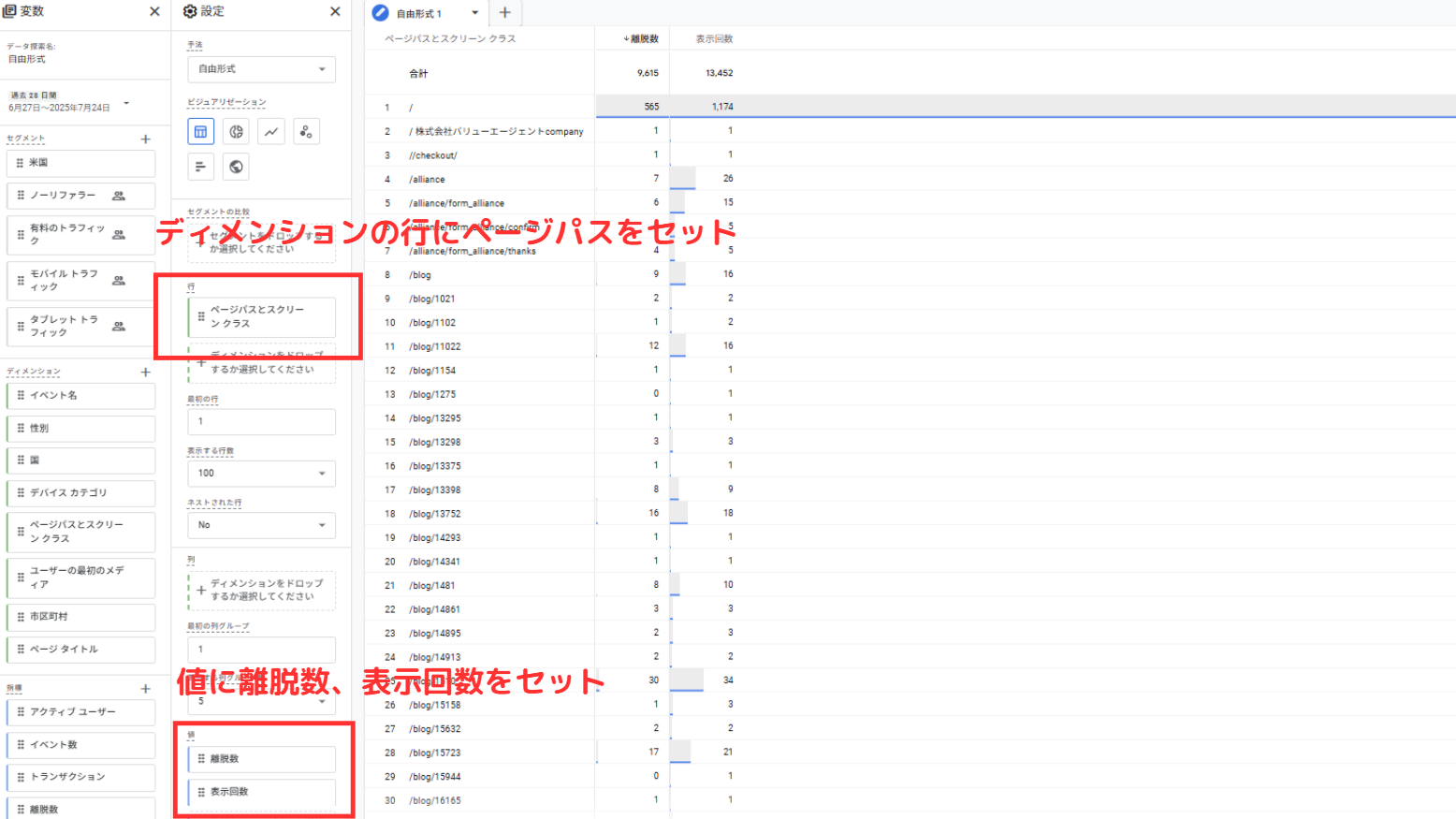Select the donut chart visualization icon
Screen dimensions: 1456x819
pos(236,132)
